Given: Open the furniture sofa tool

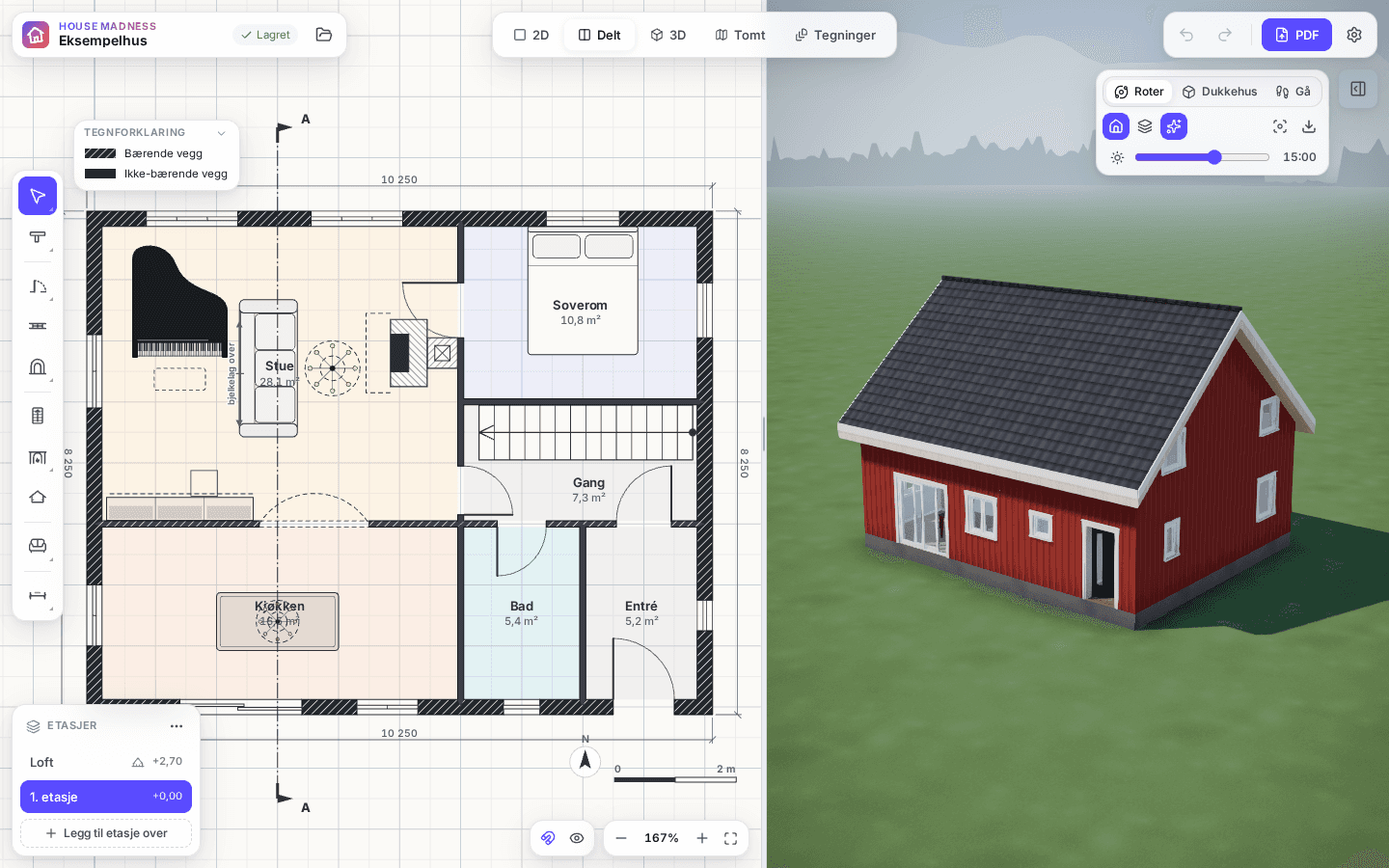Looking at the screenshot, I should coord(38,546).
